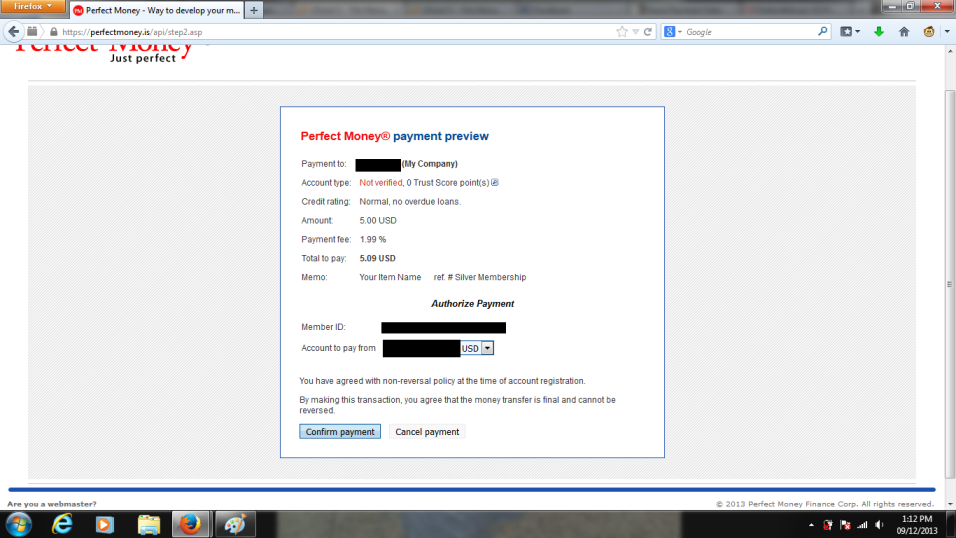The height and width of the screenshot is (538, 956).
Task: Open Trust Score info icon
Action: (494, 182)
